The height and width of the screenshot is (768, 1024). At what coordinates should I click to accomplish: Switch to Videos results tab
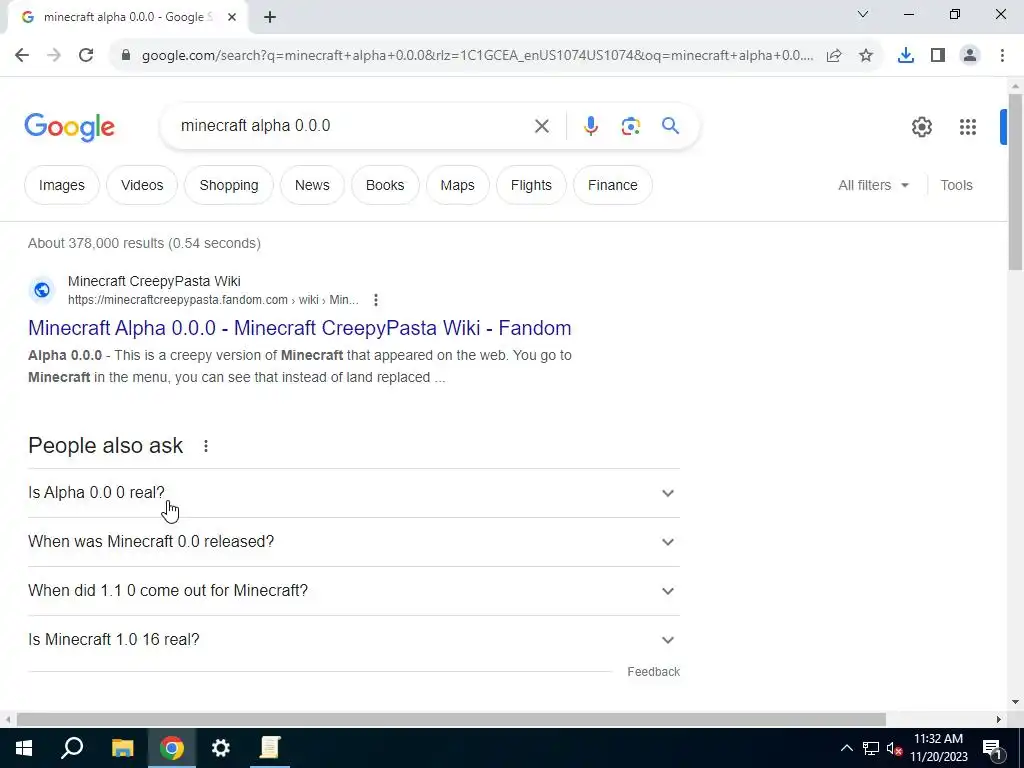(142, 185)
